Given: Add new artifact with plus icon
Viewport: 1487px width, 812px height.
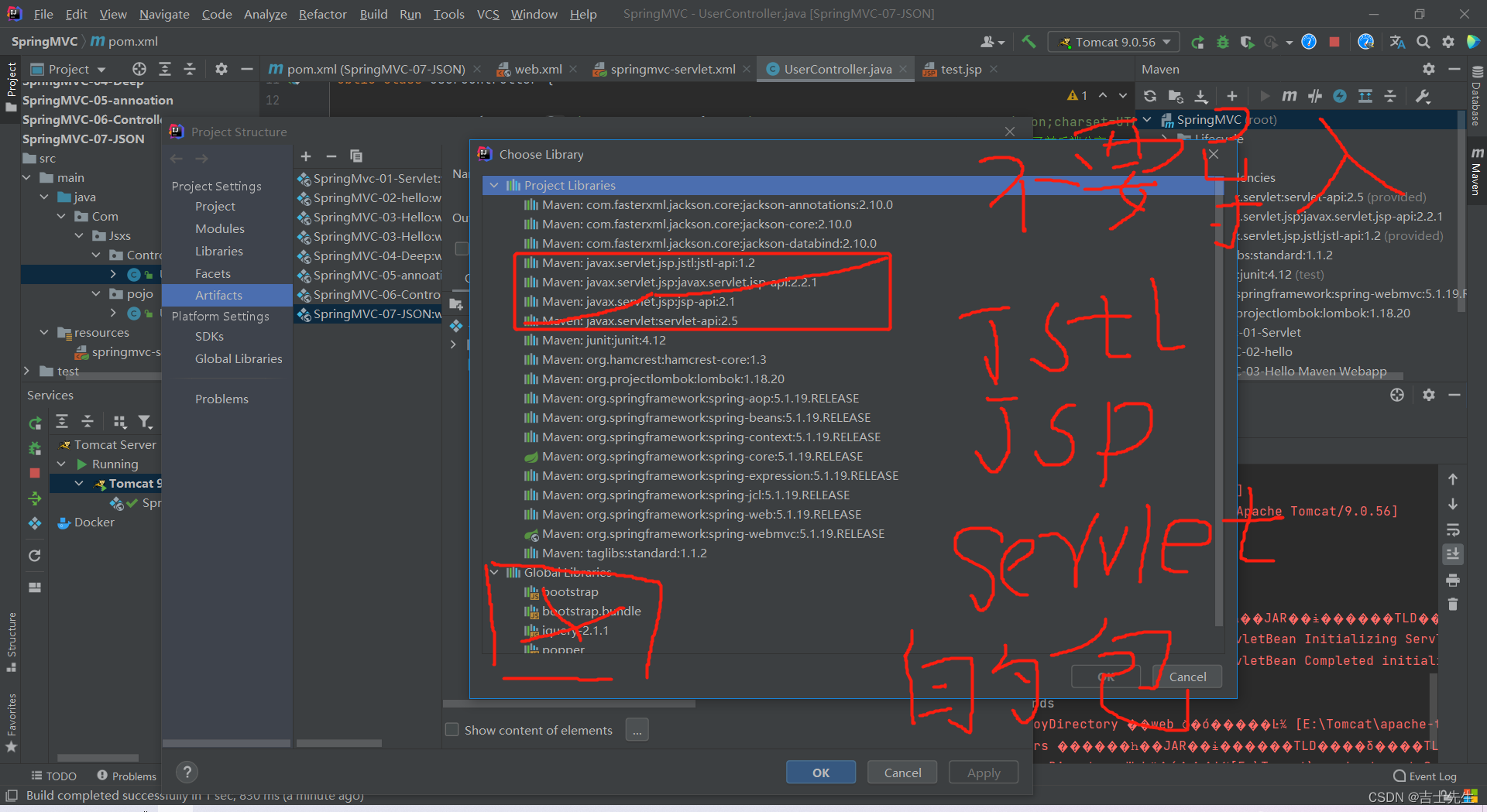Looking at the screenshot, I should point(306,156).
